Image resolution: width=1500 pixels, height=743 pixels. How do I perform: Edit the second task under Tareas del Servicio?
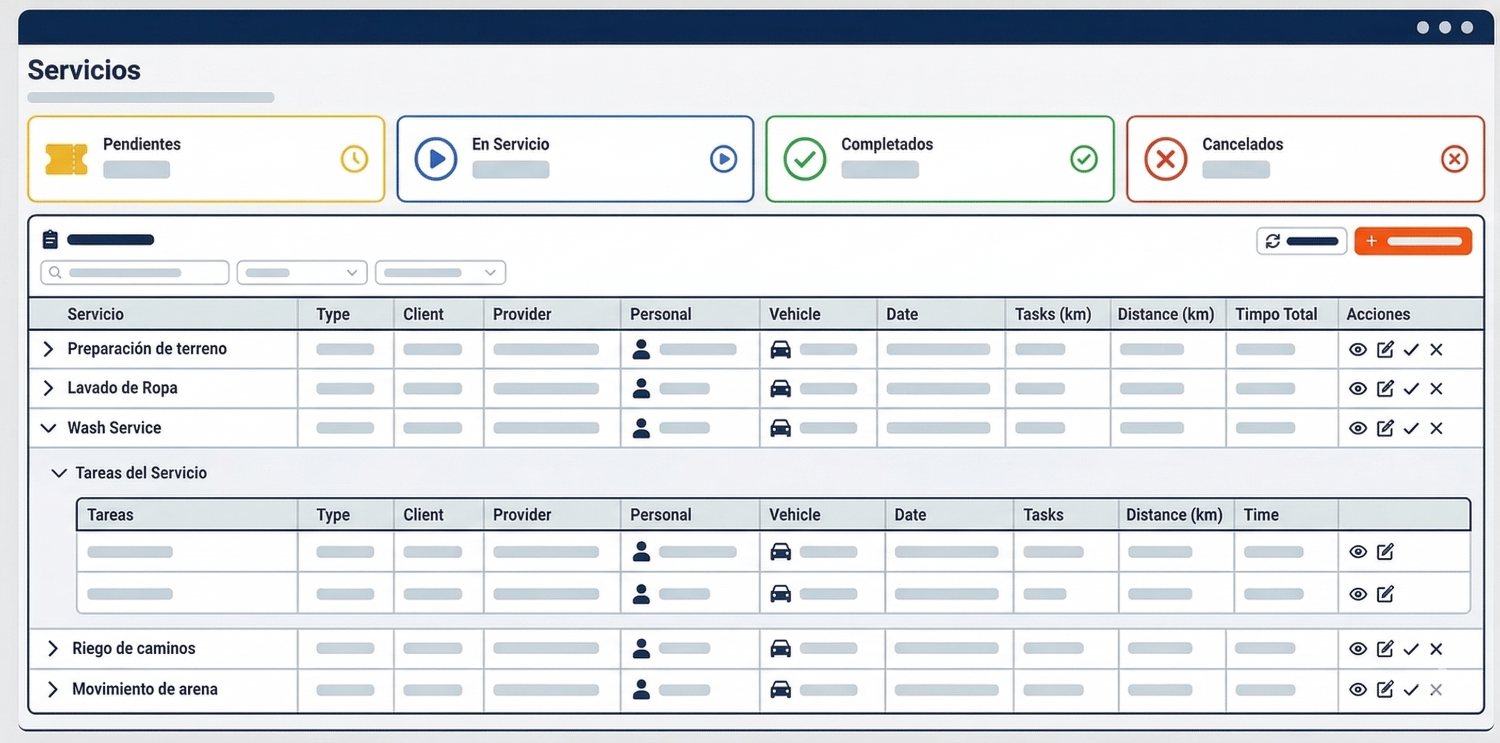click(x=1385, y=594)
